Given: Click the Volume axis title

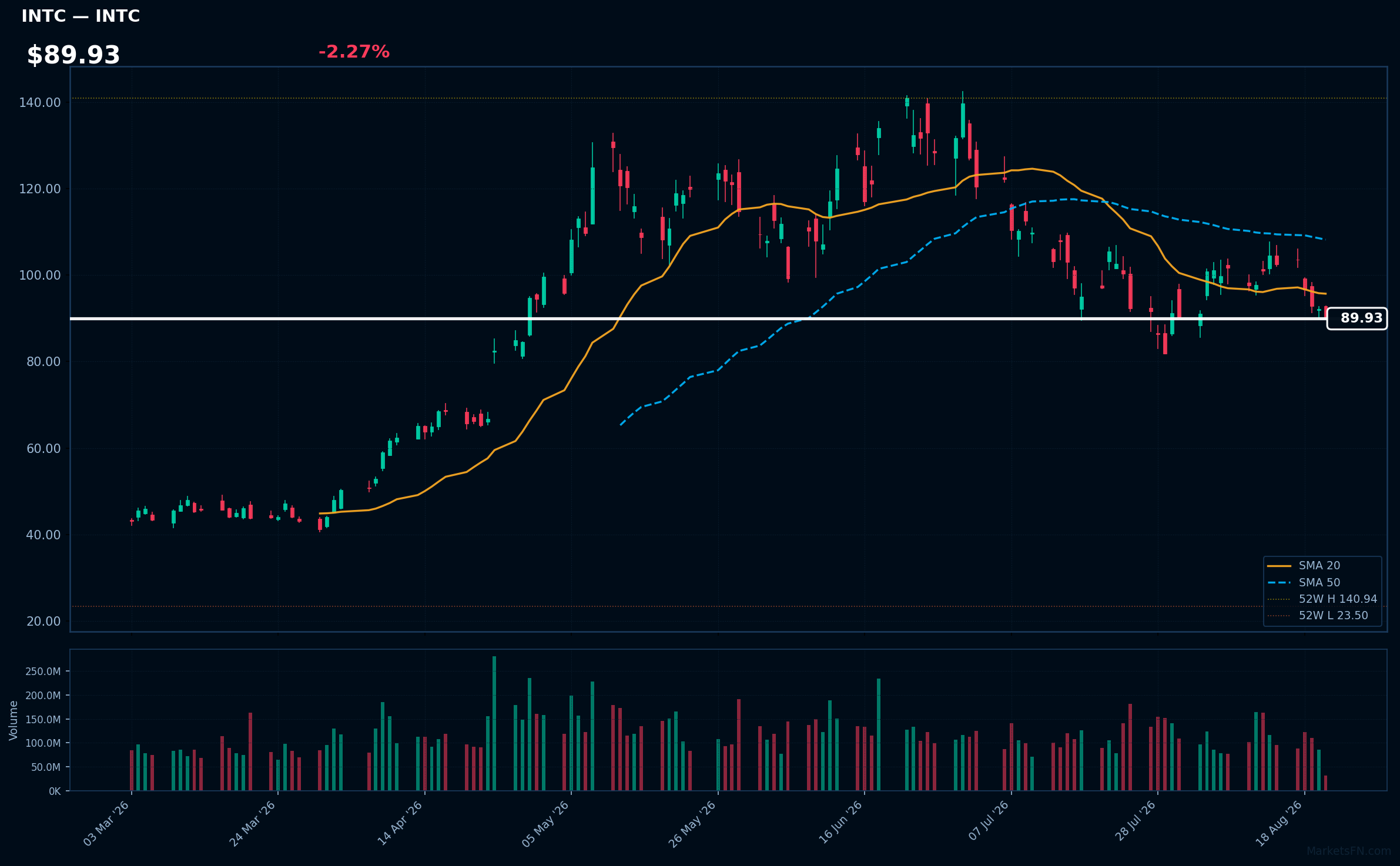Looking at the screenshot, I should (14, 720).
